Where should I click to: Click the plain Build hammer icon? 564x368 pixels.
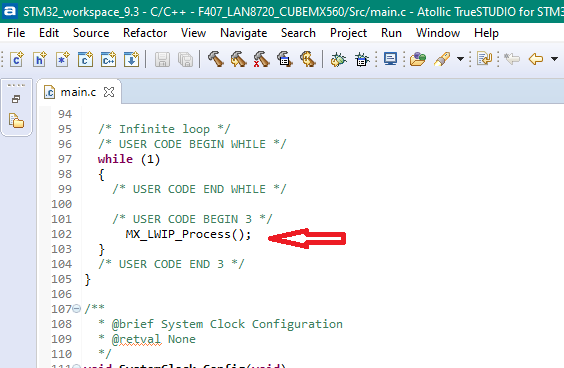pos(216,59)
